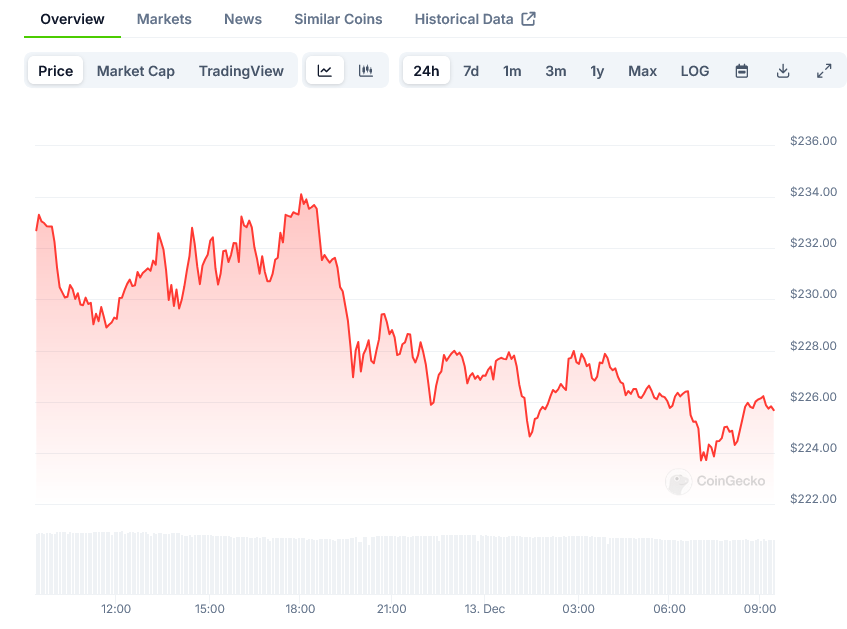This screenshot has width=847, height=629.
Task: Go to Similar Coins tab
Action: tap(338, 19)
